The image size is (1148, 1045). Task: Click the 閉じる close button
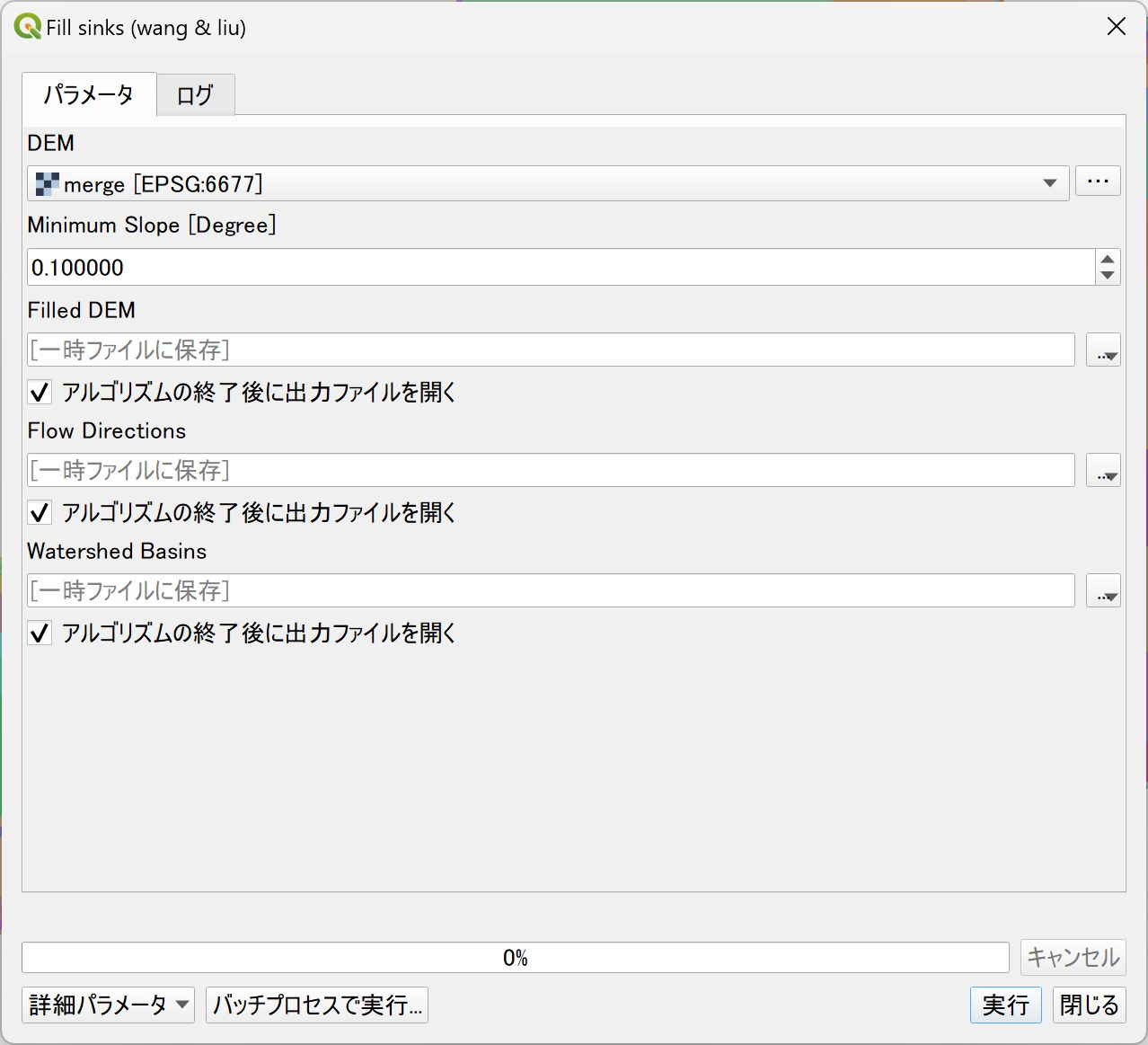[x=1089, y=1005]
